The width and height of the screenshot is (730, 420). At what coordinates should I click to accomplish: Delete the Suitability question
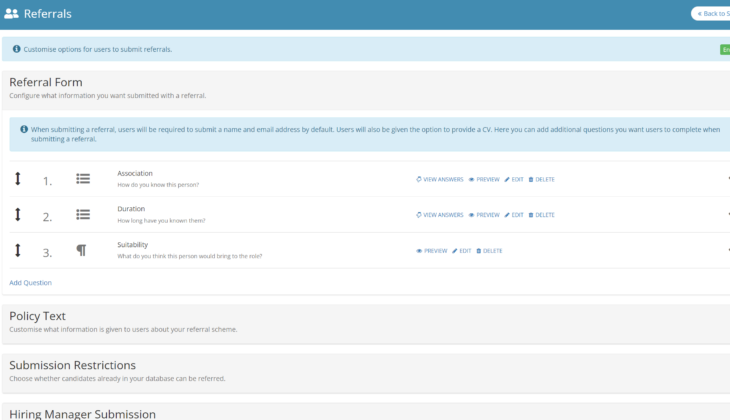(489, 251)
